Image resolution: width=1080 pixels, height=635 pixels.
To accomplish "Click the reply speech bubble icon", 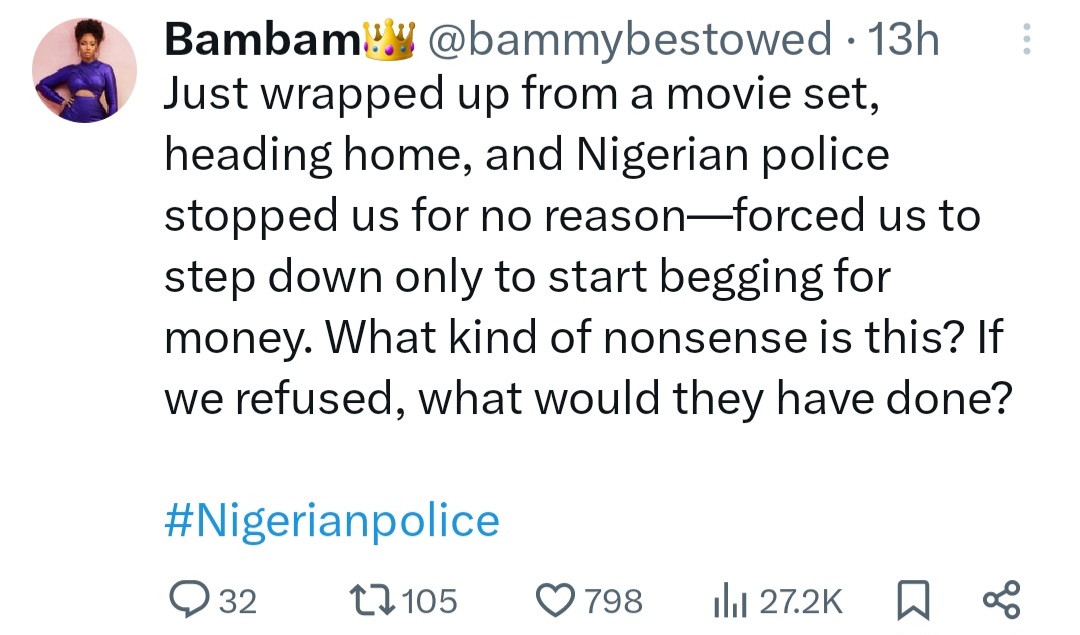I will (186, 600).
